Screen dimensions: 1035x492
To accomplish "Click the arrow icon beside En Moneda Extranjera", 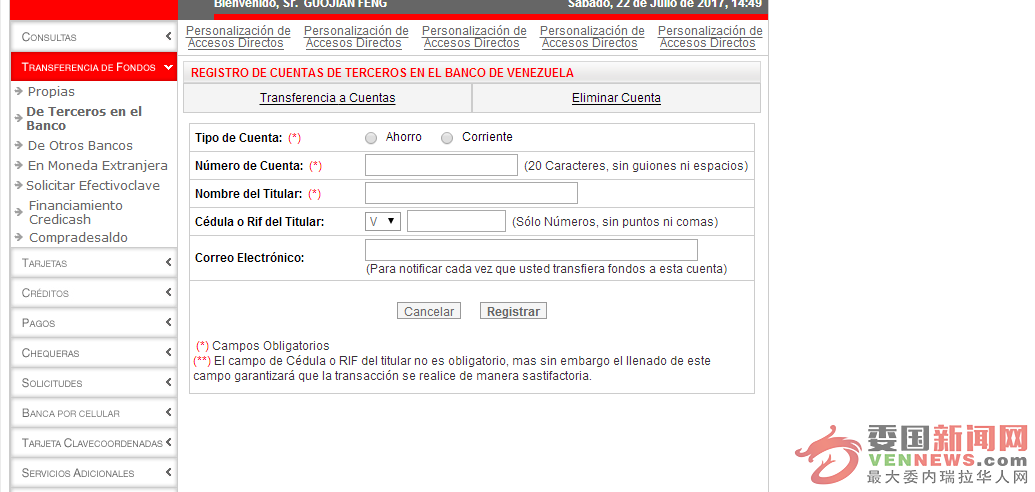I will (x=18, y=165).
